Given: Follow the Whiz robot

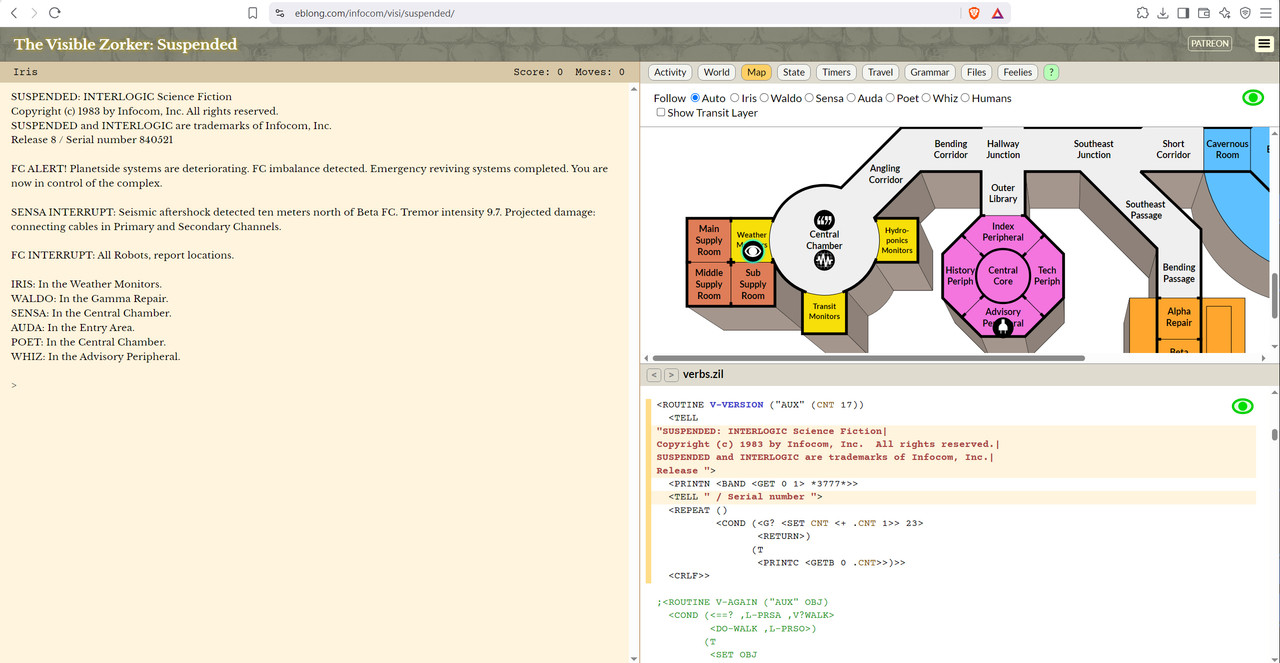Looking at the screenshot, I should click(926, 98).
